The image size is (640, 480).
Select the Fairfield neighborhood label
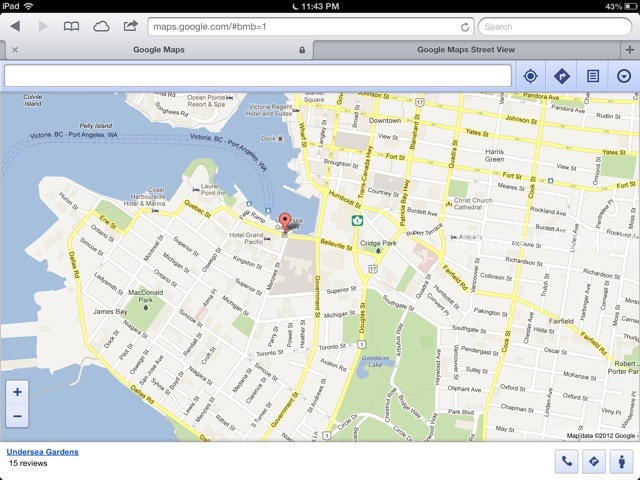pyautogui.click(x=561, y=321)
